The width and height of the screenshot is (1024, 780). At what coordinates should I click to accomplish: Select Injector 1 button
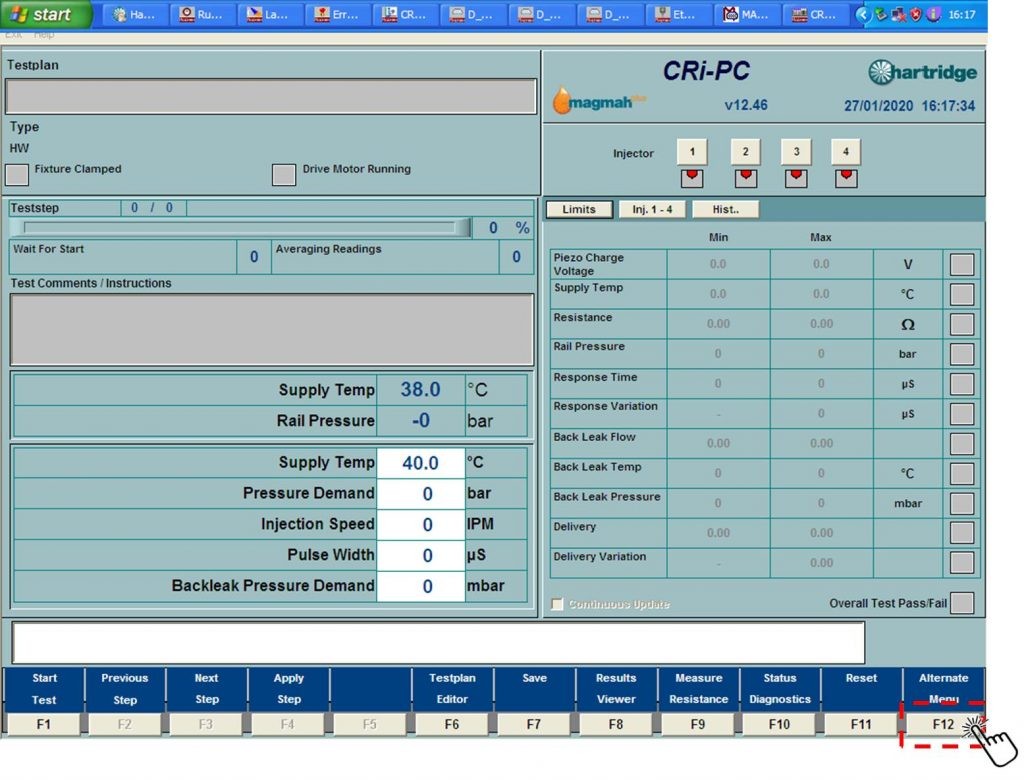click(x=692, y=152)
